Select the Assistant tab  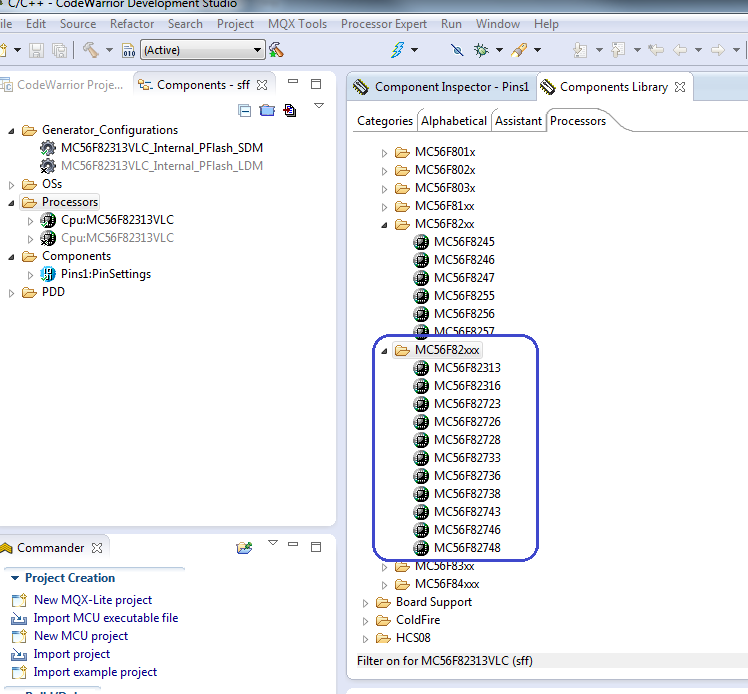pyautogui.click(x=518, y=121)
